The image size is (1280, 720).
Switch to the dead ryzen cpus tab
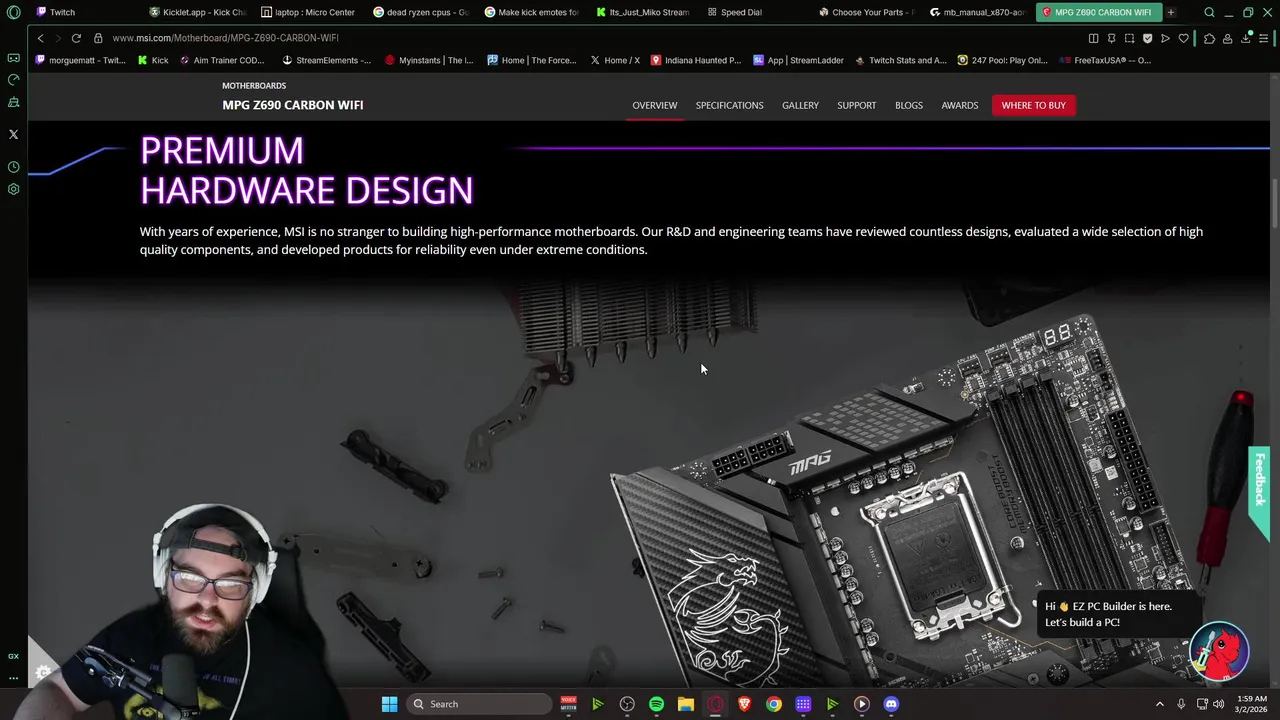[420, 12]
